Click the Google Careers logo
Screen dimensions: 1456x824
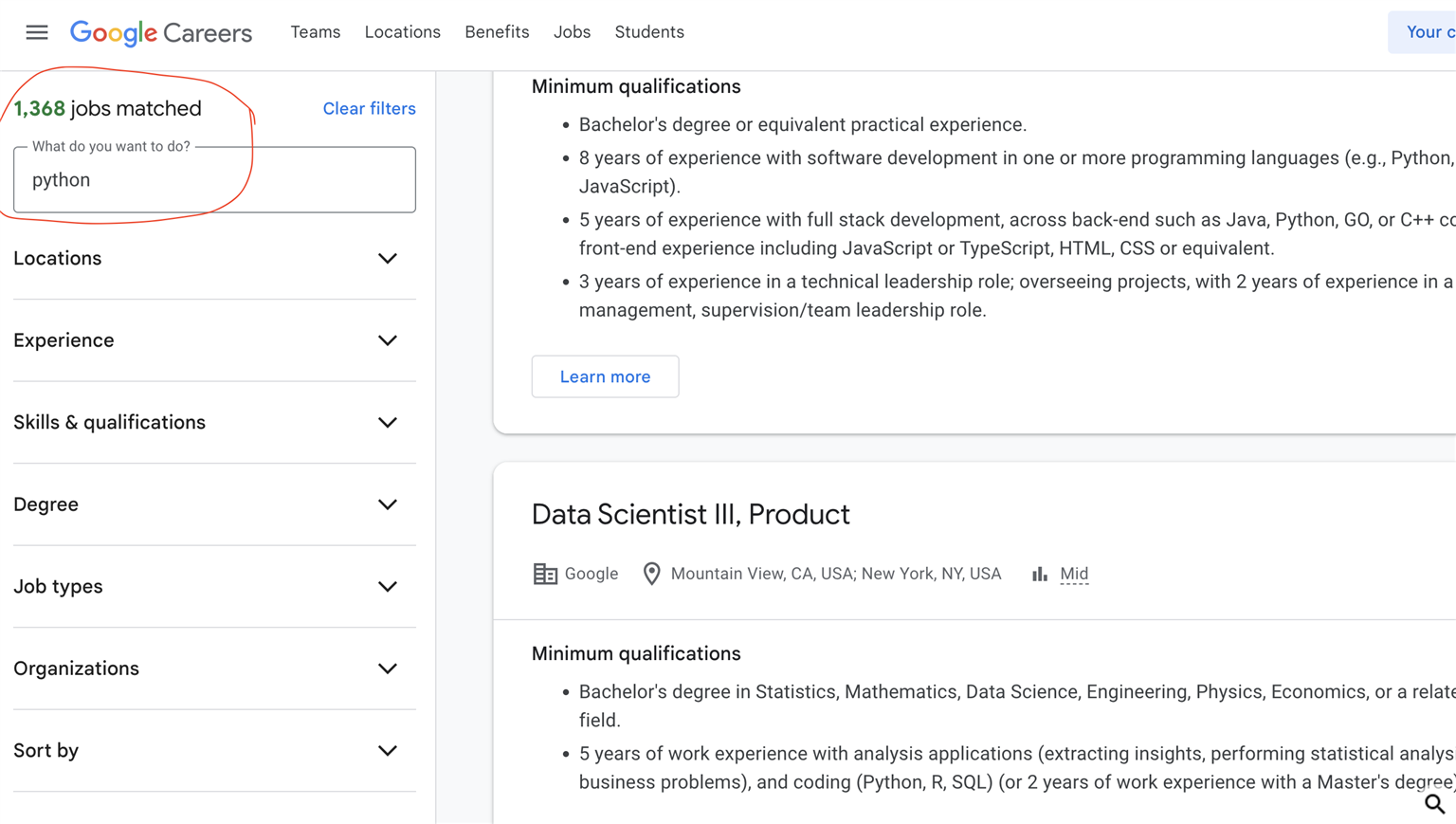point(161,33)
